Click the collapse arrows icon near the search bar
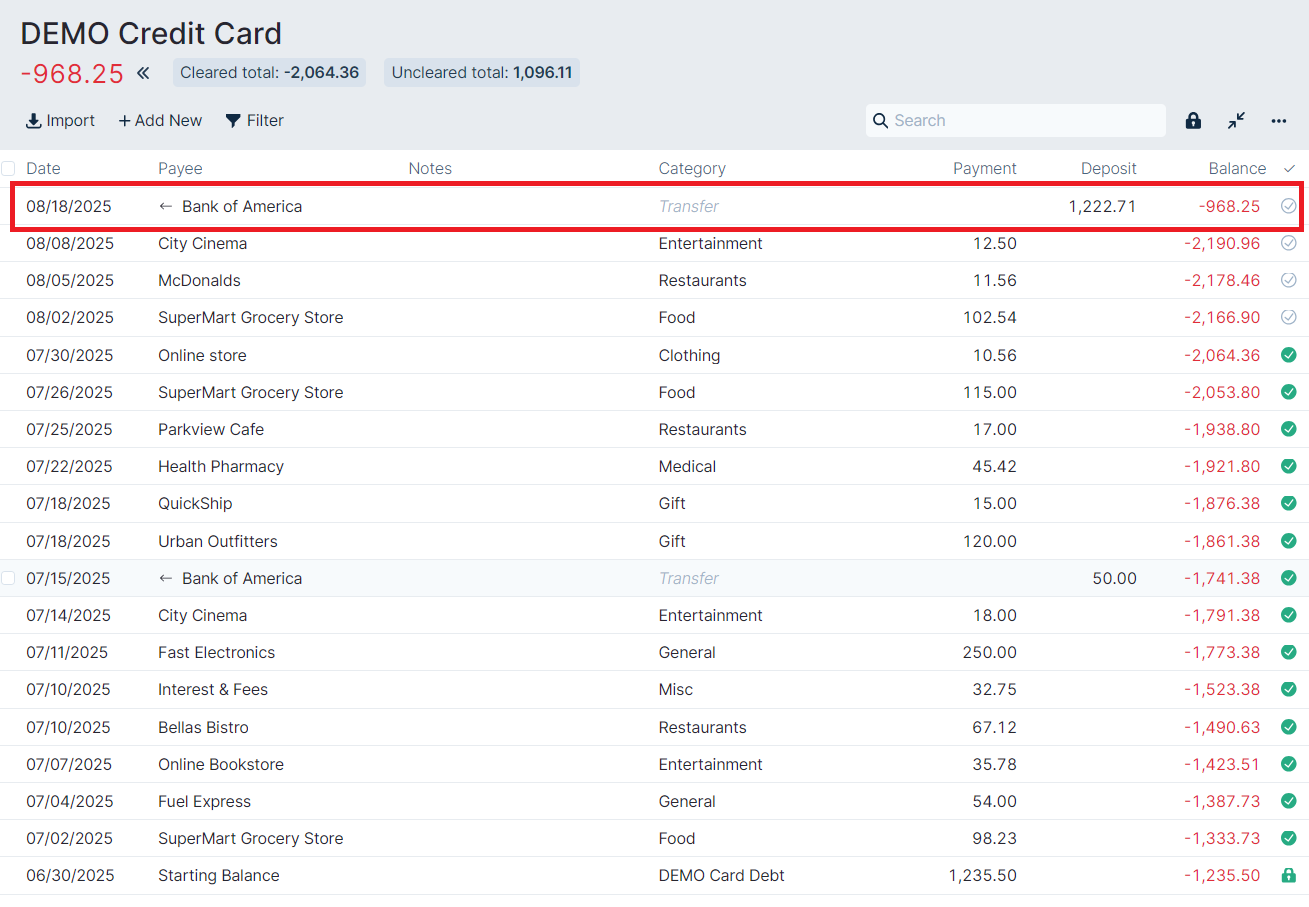 coord(1236,120)
